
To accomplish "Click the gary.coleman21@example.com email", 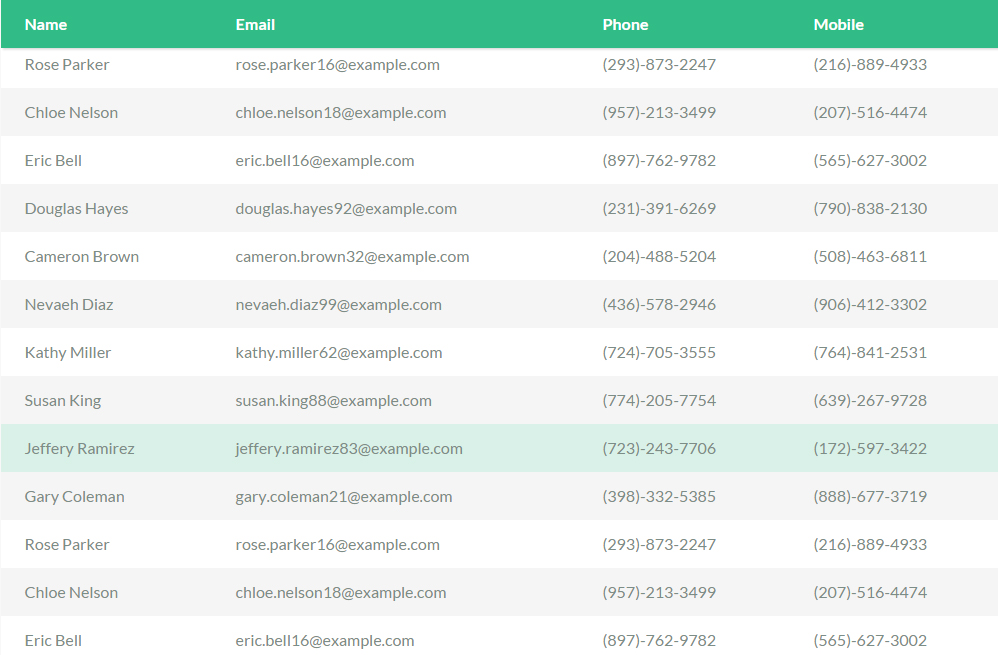I will 344,497.
